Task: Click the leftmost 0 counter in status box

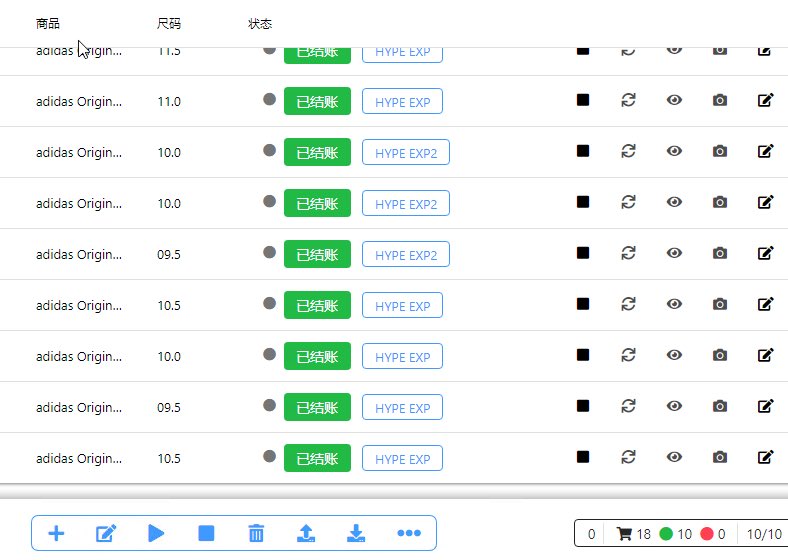Action: (x=592, y=534)
